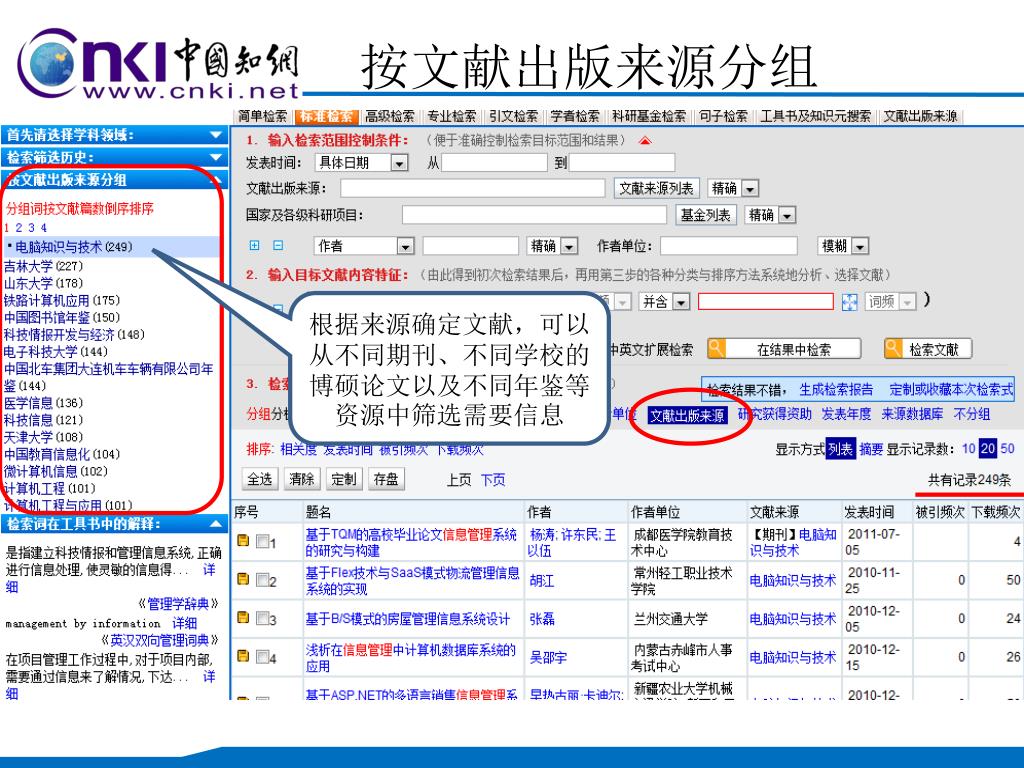The image size is (1024, 768).
Task: Select source group 铁路计算机应用 (175)
Action: [62, 300]
